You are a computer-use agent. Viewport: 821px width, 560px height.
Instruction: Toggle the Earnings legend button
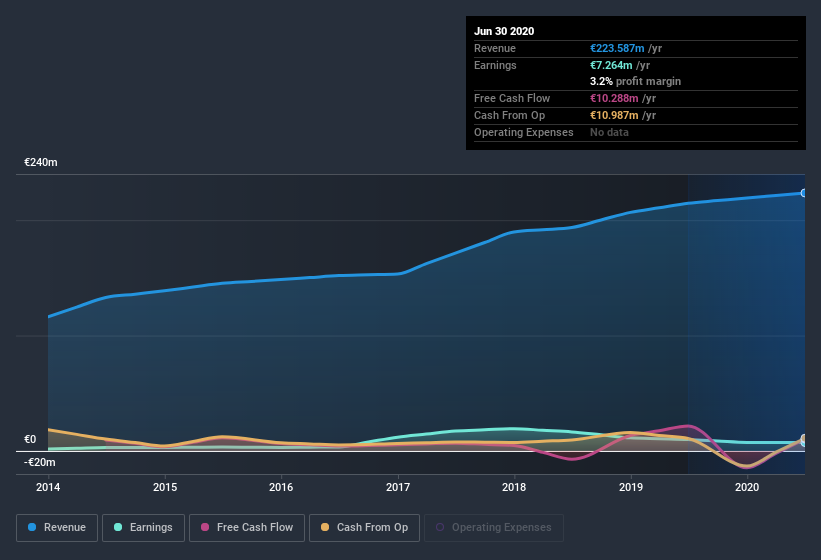tap(143, 528)
